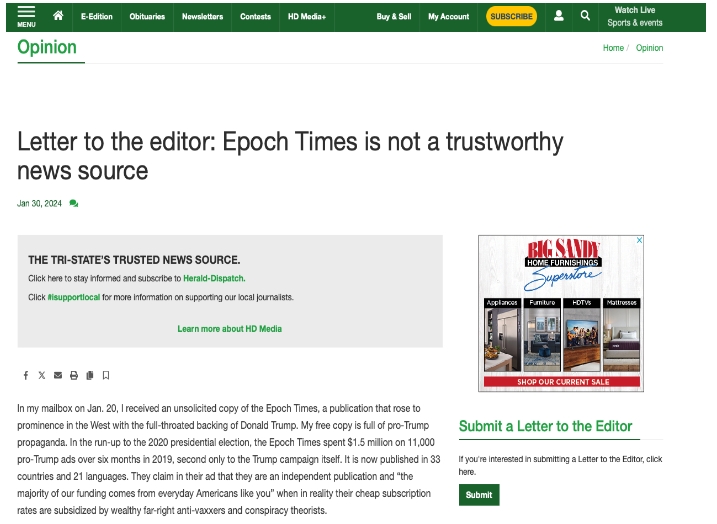Open the Opinion section heading

click(47, 48)
